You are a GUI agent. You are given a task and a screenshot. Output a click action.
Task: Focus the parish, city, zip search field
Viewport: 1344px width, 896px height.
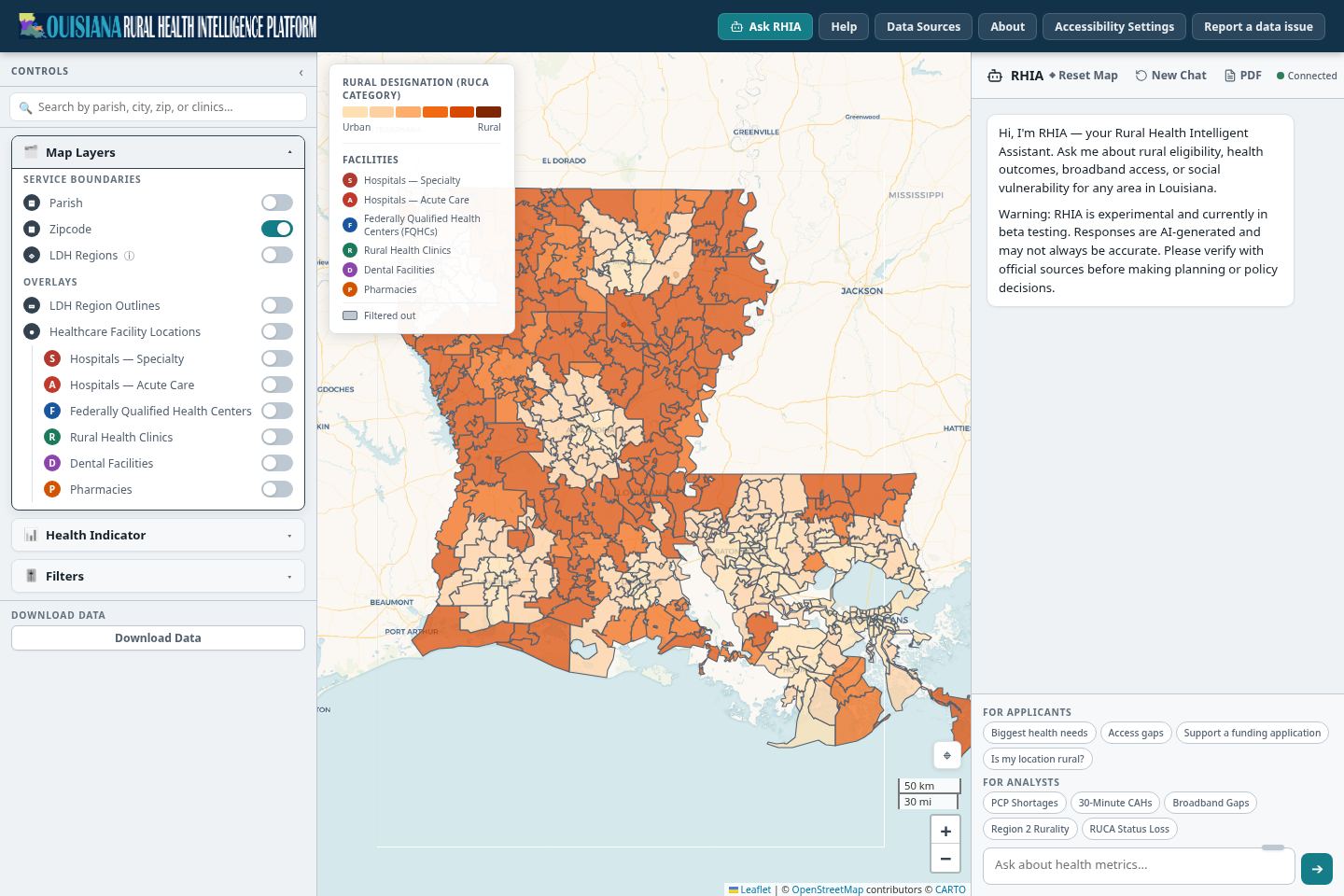pos(159,107)
